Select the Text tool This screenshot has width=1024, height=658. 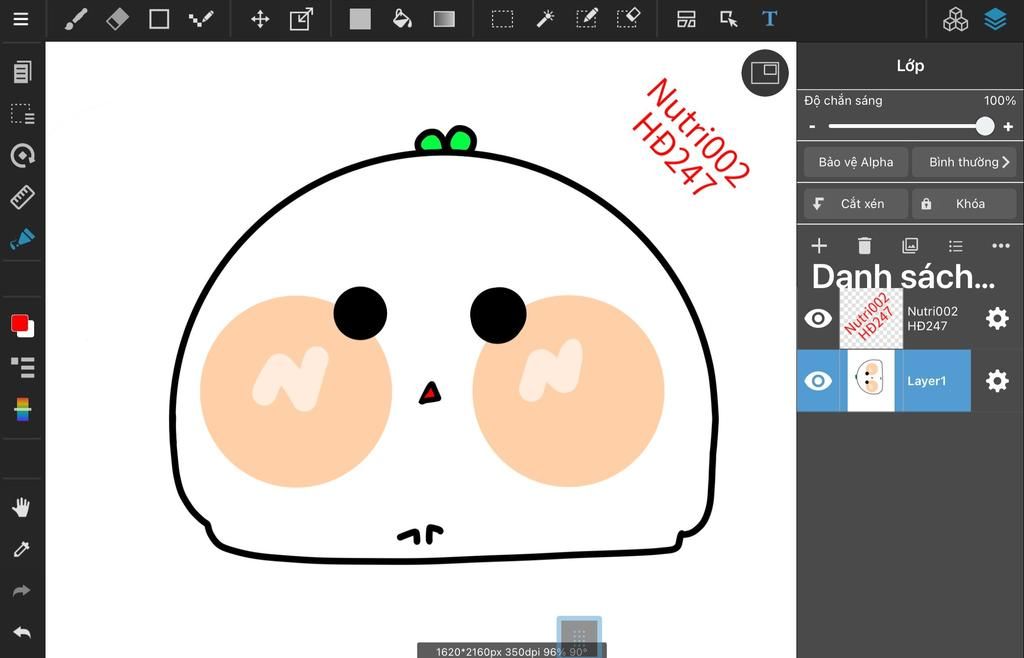click(769, 19)
